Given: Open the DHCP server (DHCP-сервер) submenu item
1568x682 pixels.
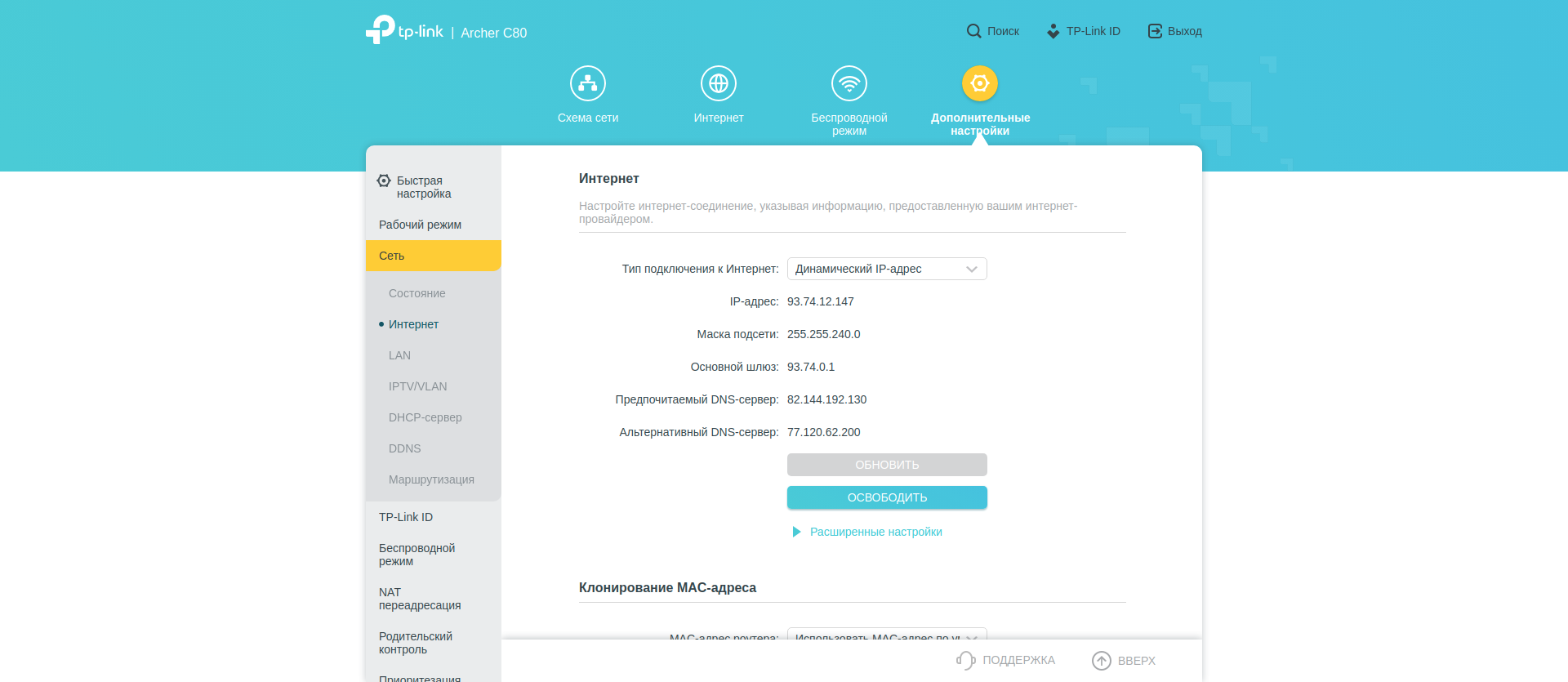Looking at the screenshot, I should tap(425, 417).
